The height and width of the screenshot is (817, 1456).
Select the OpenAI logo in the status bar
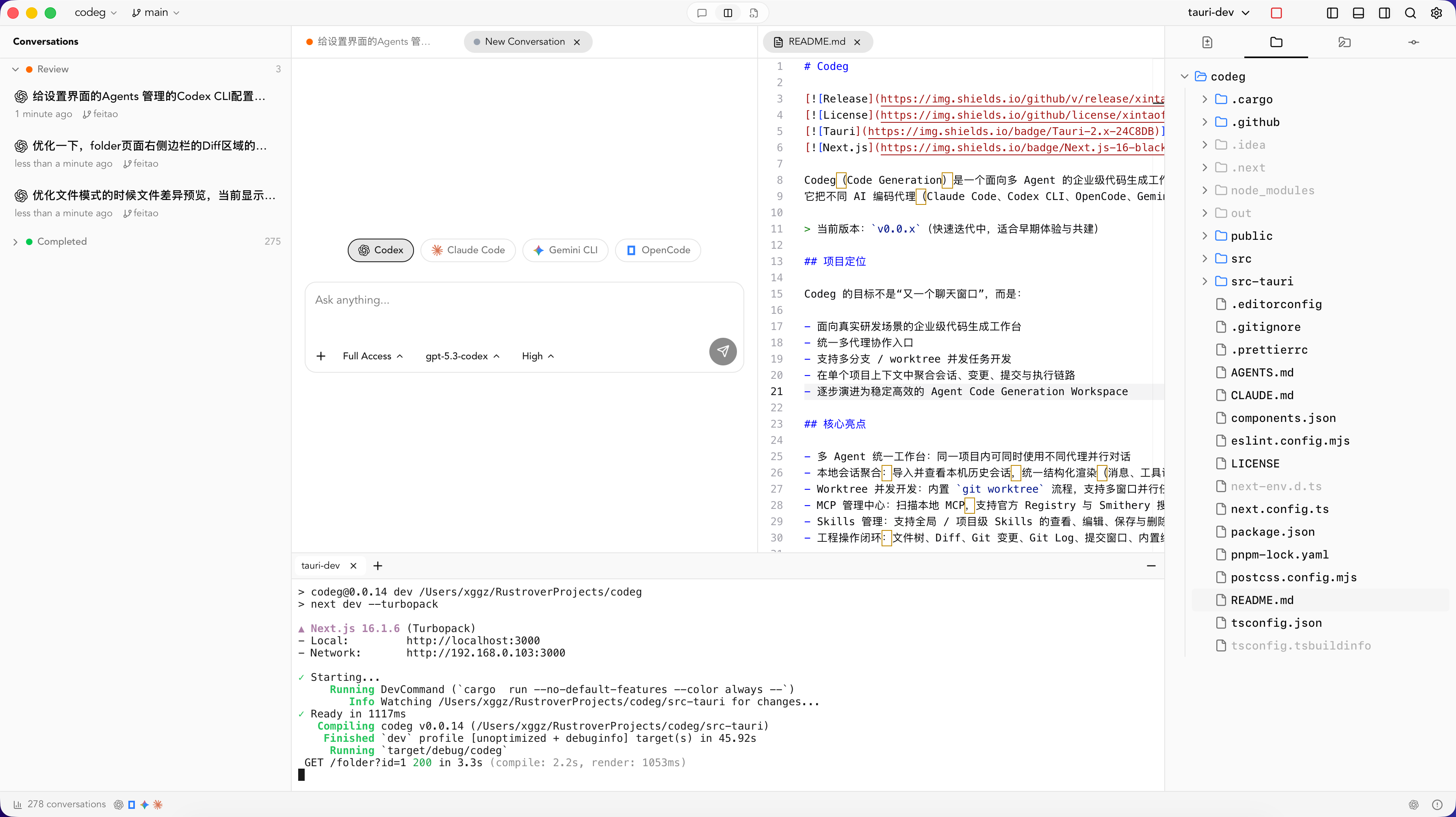pyautogui.click(x=119, y=804)
